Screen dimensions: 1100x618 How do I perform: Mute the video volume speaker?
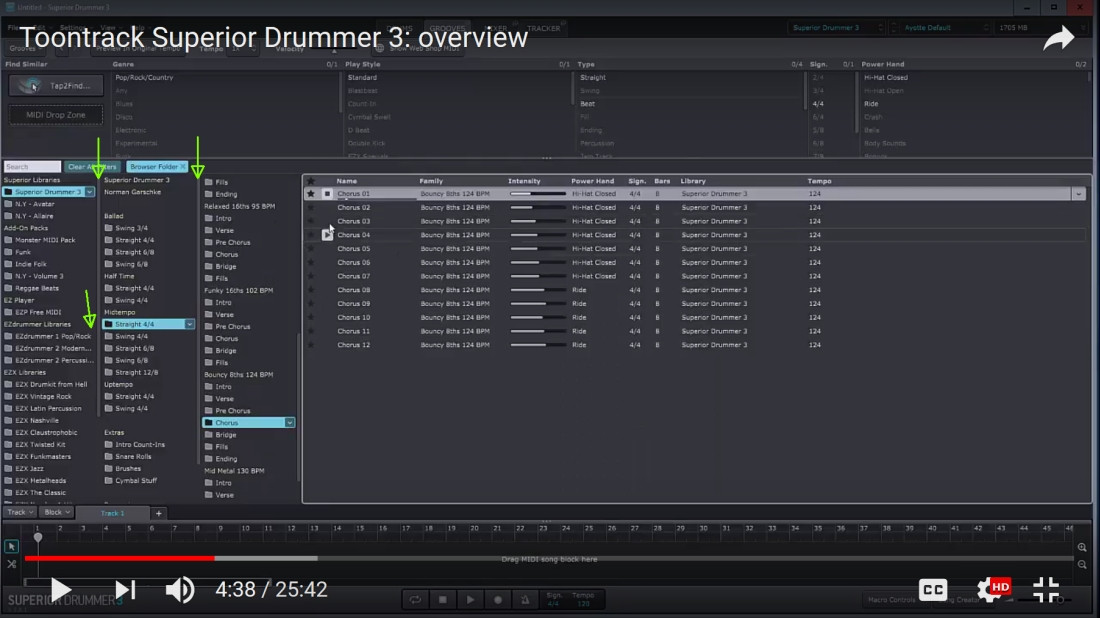[x=179, y=590]
